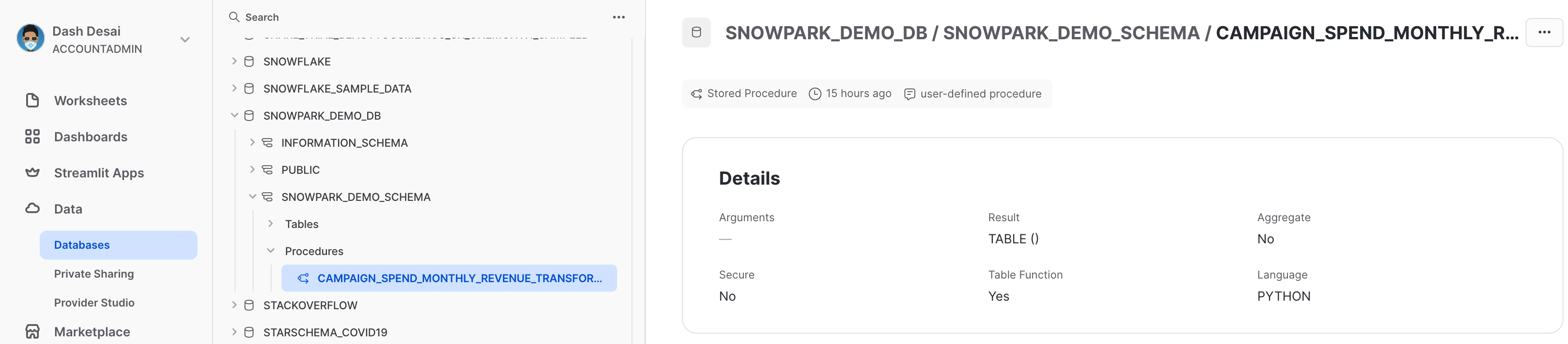Open Private Sharing
This screenshot has width=1568, height=344.
point(94,274)
